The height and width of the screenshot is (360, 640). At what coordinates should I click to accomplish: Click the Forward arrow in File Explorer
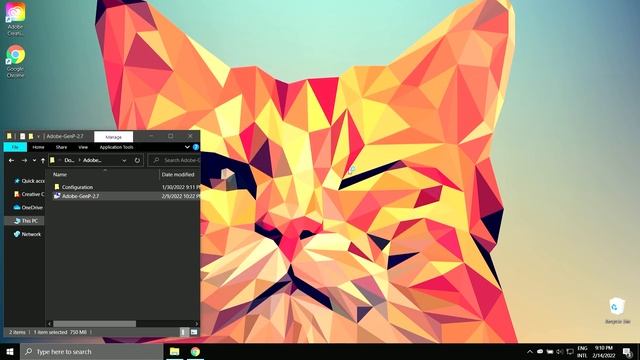24,160
